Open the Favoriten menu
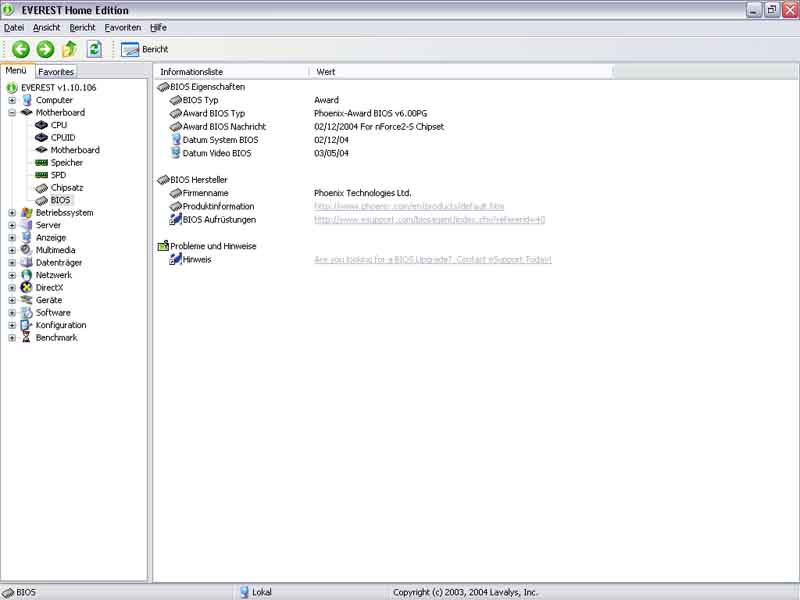 122,28
